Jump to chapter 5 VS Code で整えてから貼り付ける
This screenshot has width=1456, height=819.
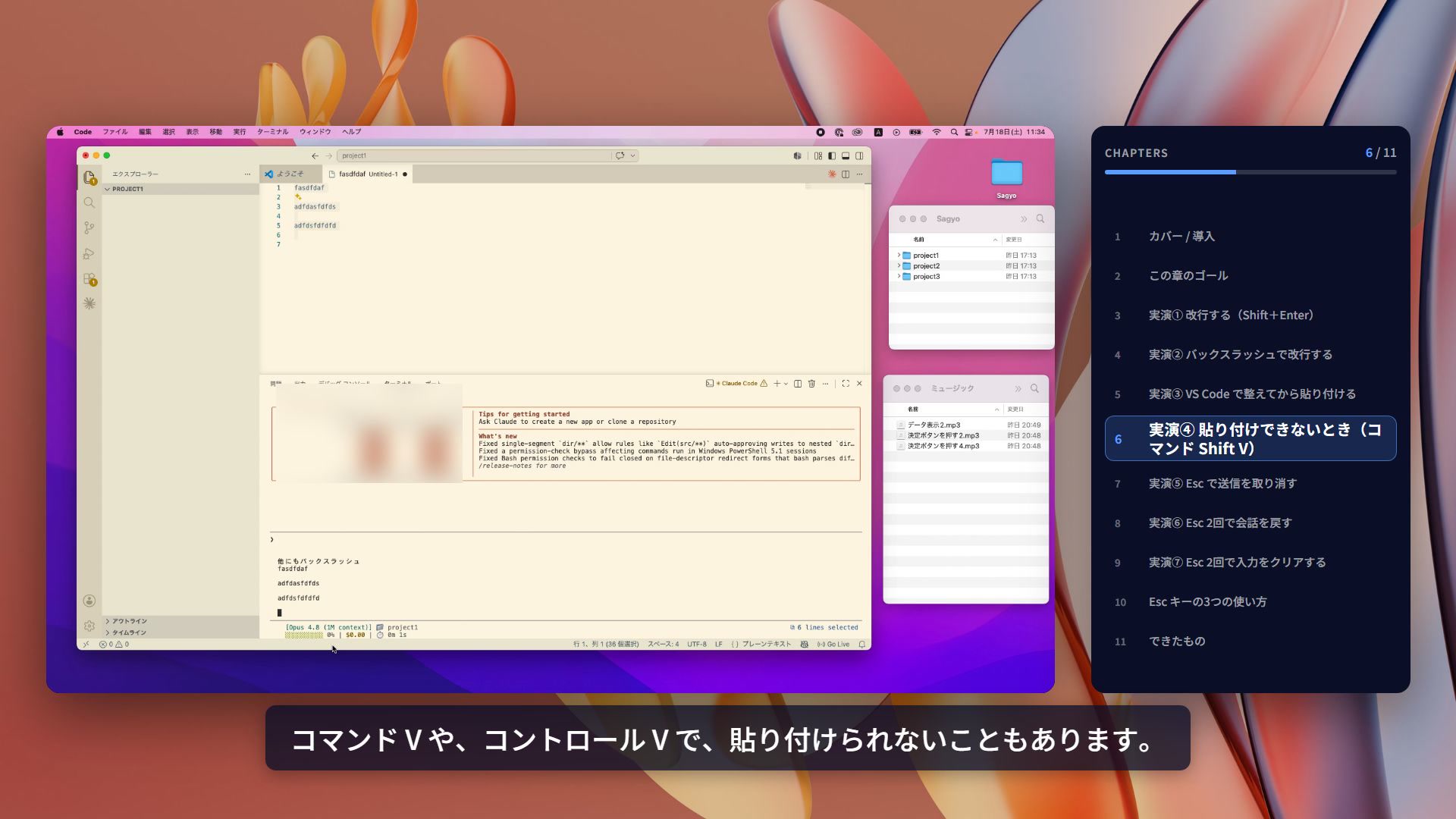tap(1250, 394)
